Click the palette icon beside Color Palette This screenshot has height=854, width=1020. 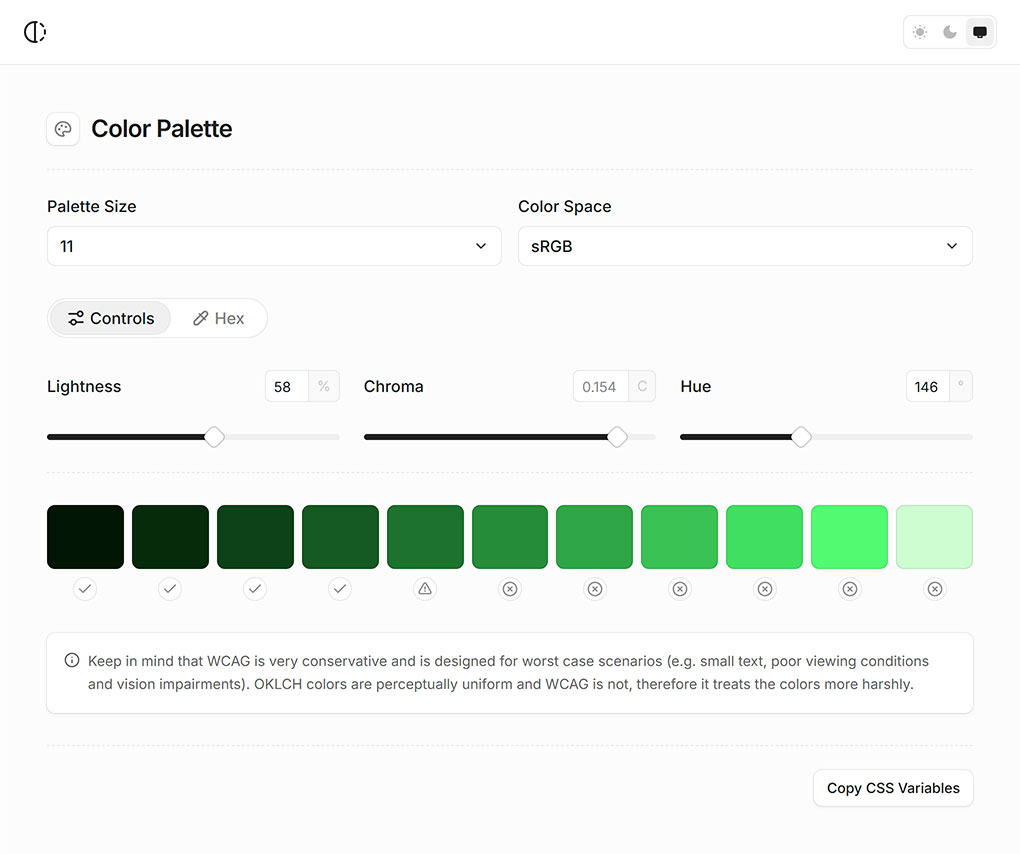pyautogui.click(x=63, y=129)
